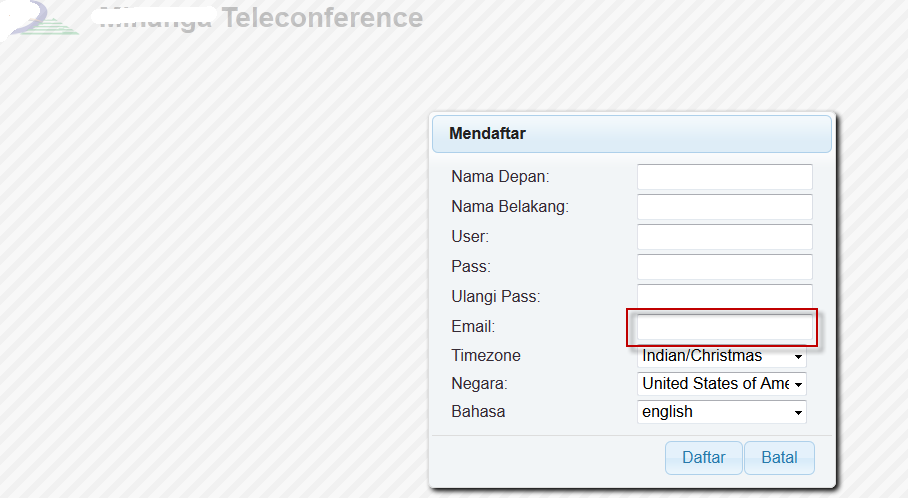The image size is (908, 498).
Task: Click the Teleconference page title
Action: click(x=322, y=18)
